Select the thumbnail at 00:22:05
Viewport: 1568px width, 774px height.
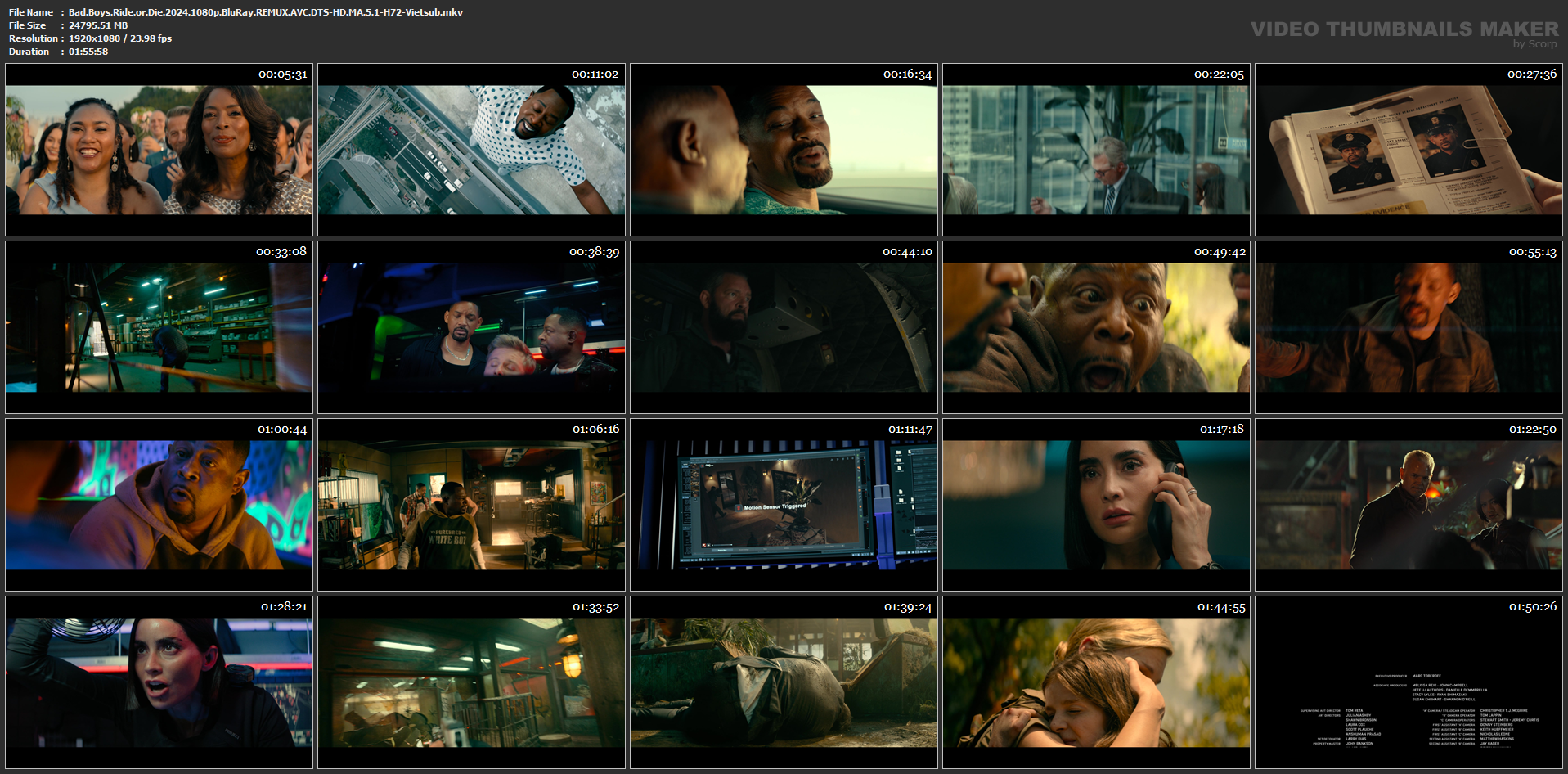pyautogui.click(x=1096, y=150)
